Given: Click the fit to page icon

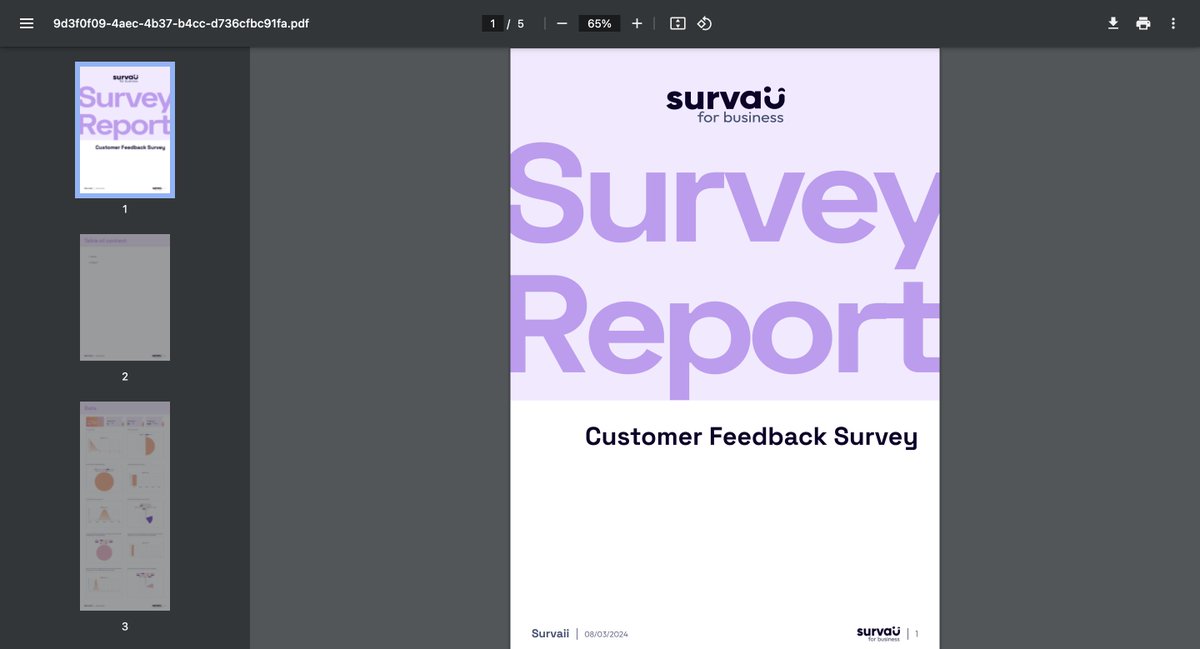Looking at the screenshot, I should pos(678,23).
